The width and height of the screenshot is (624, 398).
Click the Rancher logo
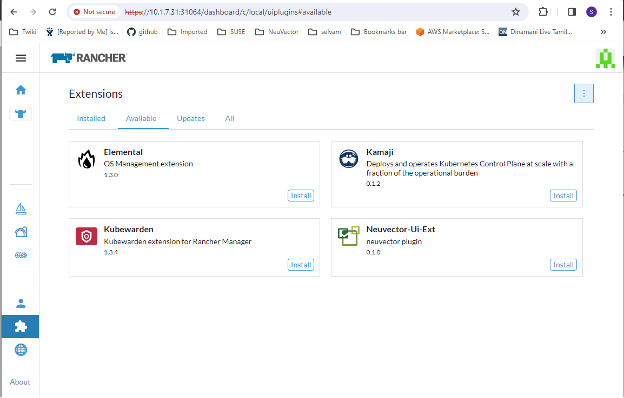pos(88,58)
